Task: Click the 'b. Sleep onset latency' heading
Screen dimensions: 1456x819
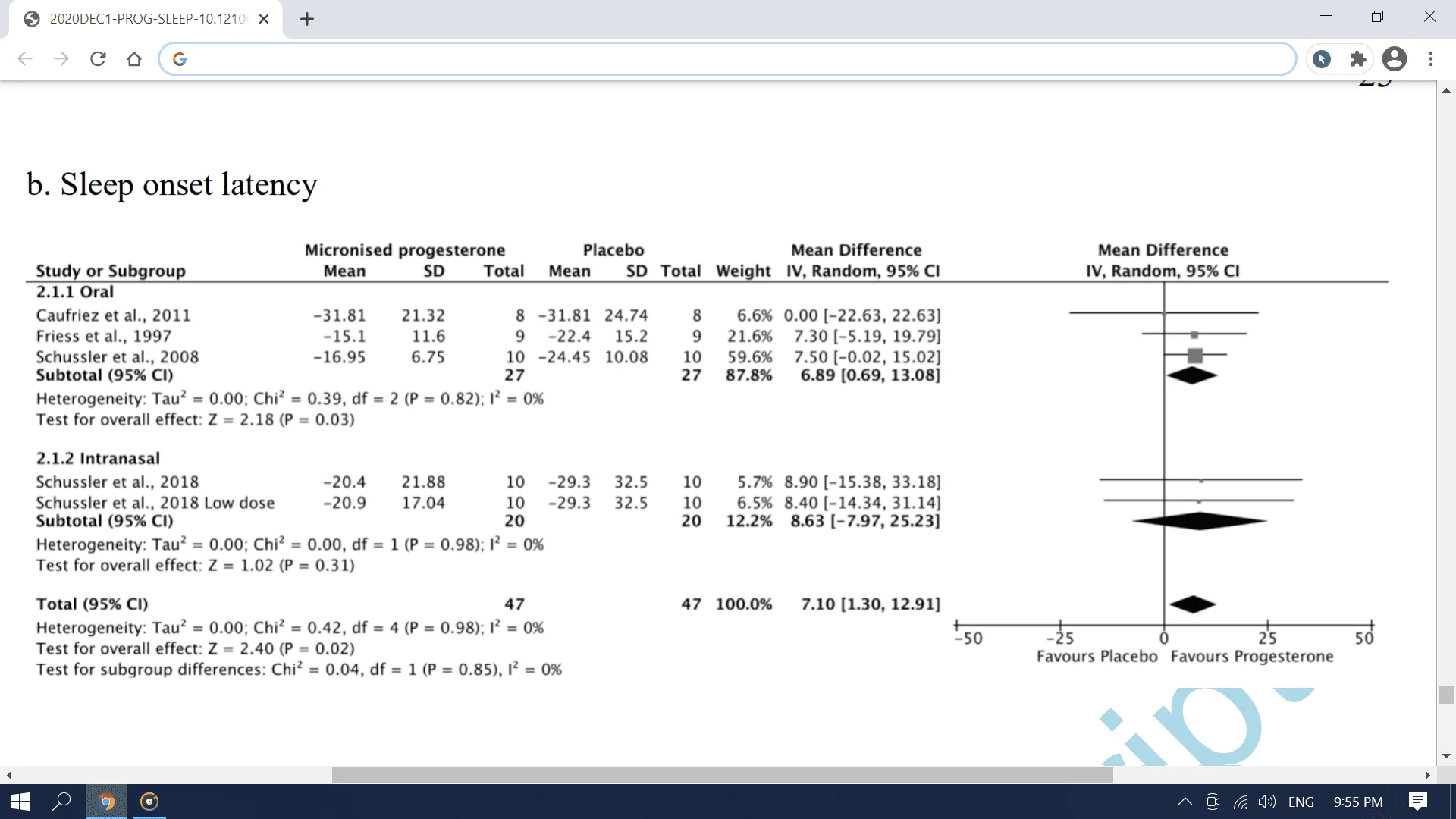Action: pyautogui.click(x=172, y=185)
